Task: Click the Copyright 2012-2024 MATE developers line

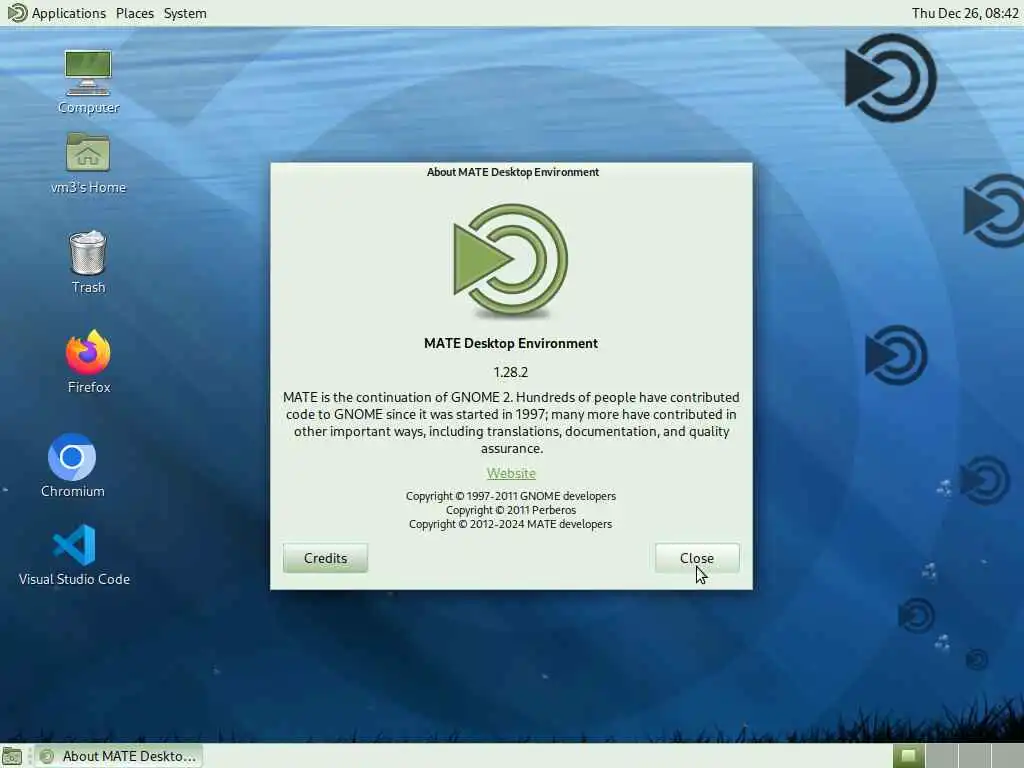Action: click(511, 524)
